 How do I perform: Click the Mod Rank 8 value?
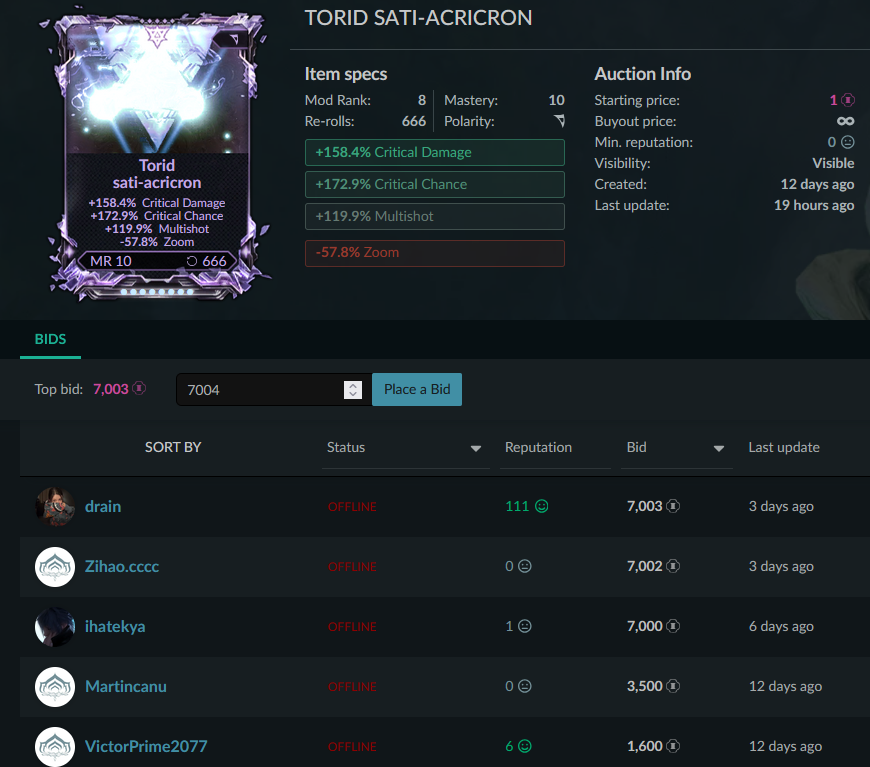pyautogui.click(x=422, y=100)
